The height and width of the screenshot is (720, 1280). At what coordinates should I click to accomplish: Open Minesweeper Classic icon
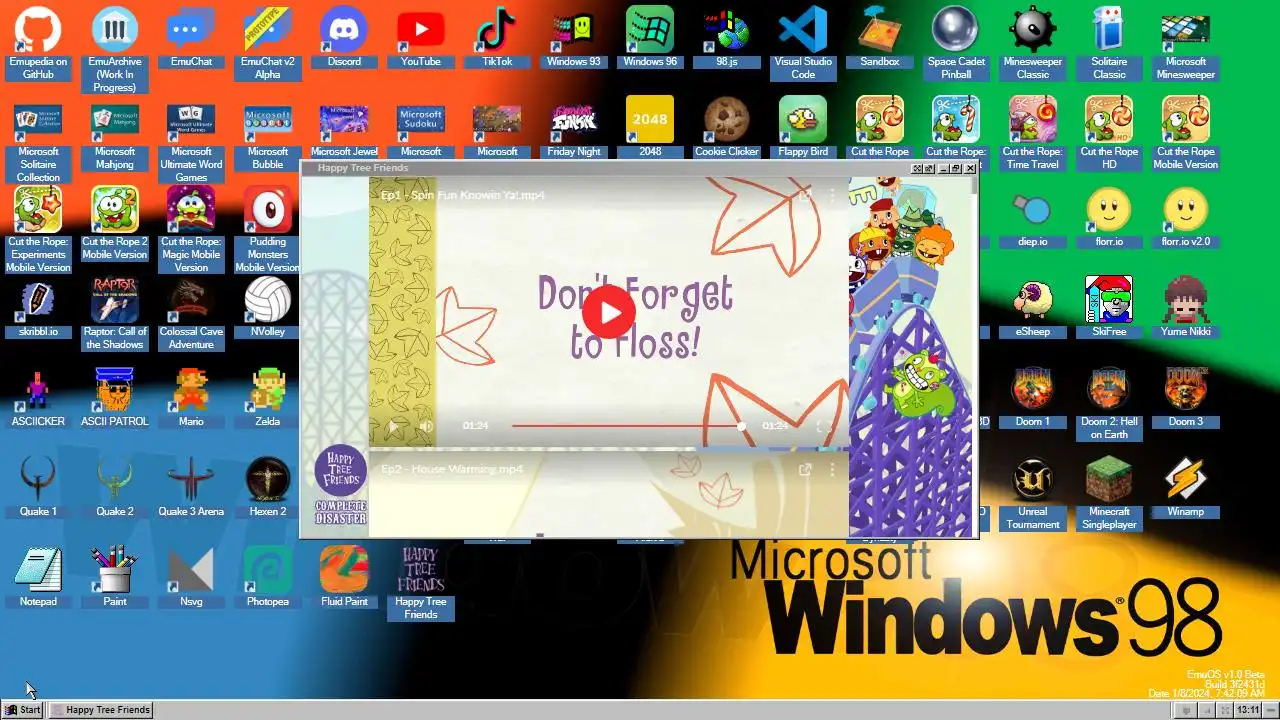1033,43
